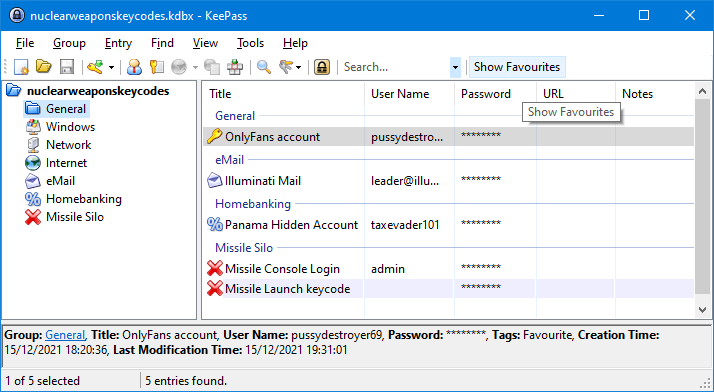This screenshot has height=392, width=714.
Task: Click the Save floppy disk icon
Action: pos(67,67)
